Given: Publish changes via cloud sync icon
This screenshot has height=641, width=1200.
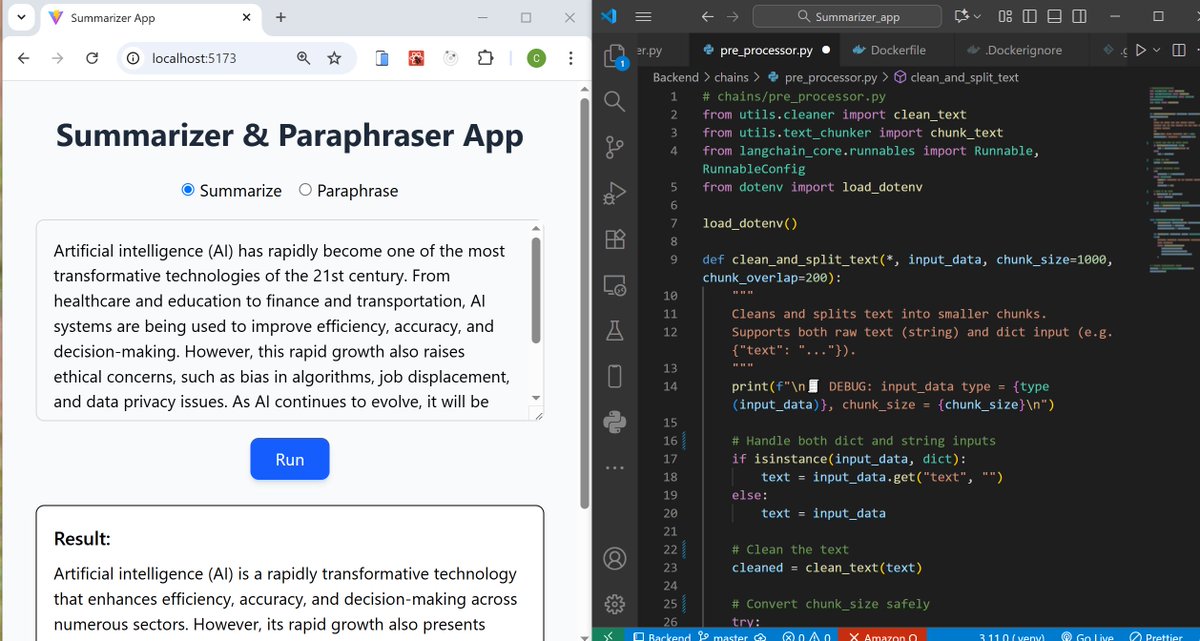Looking at the screenshot, I should click(760, 636).
